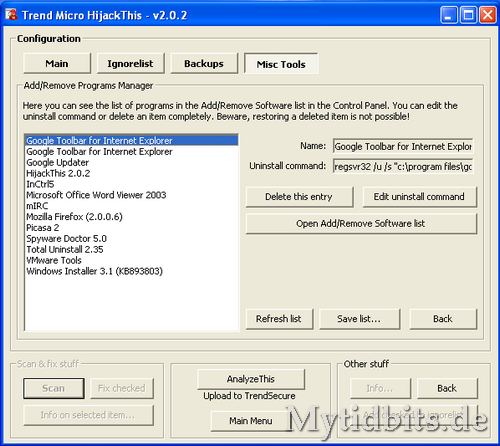Select Picasa 2 in the list
Screen dimensions: 500x446
[132, 228]
